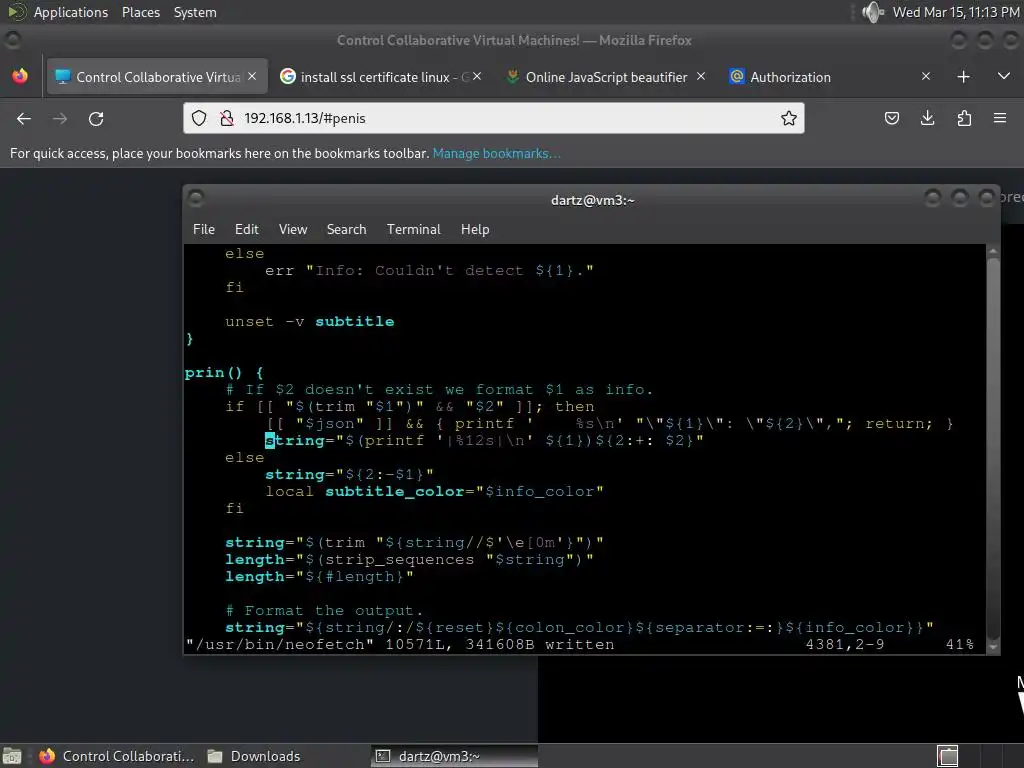
Task: Bookmark this page with the star
Action: coord(789,118)
